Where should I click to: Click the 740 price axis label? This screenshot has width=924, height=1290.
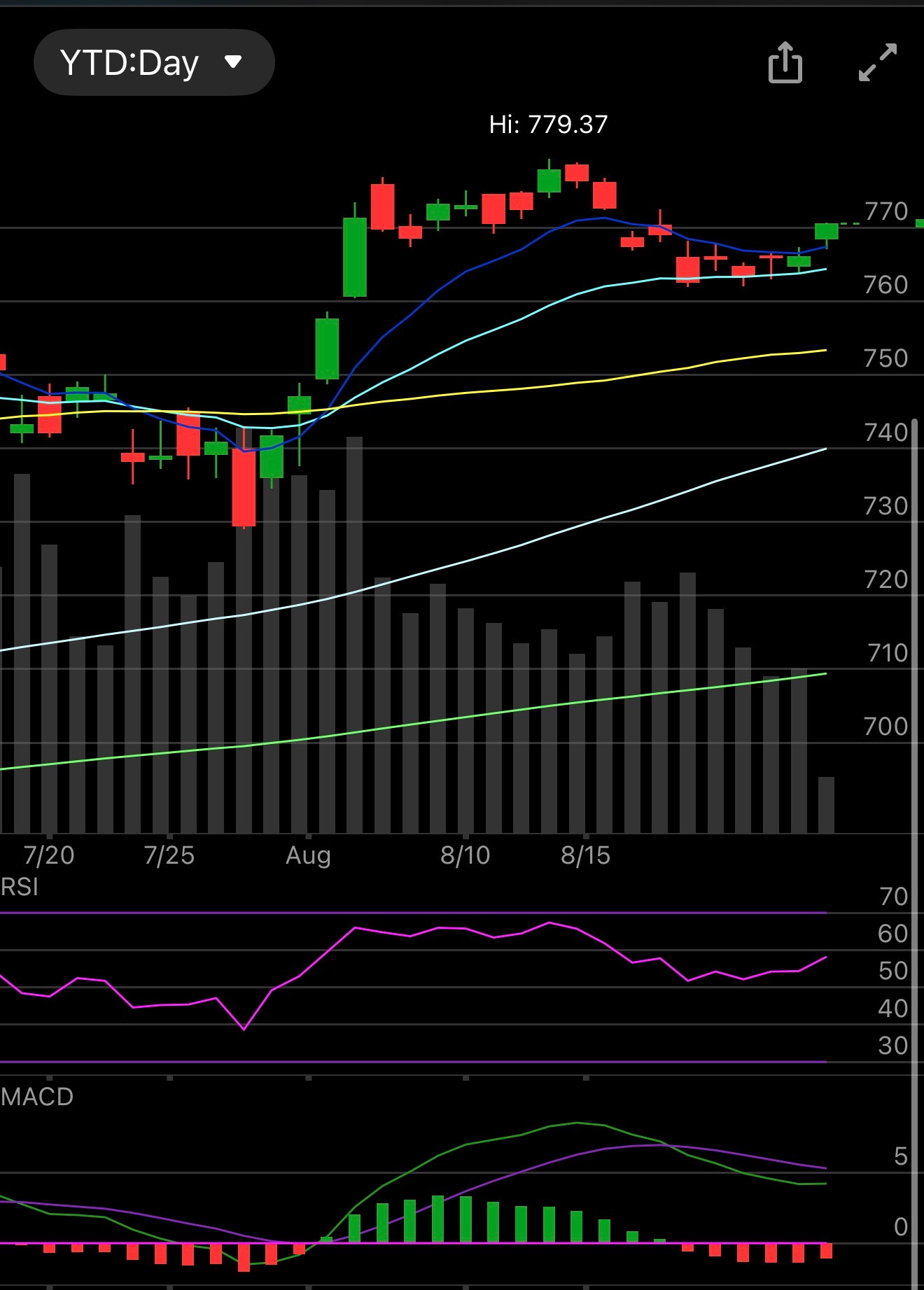click(886, 433)
